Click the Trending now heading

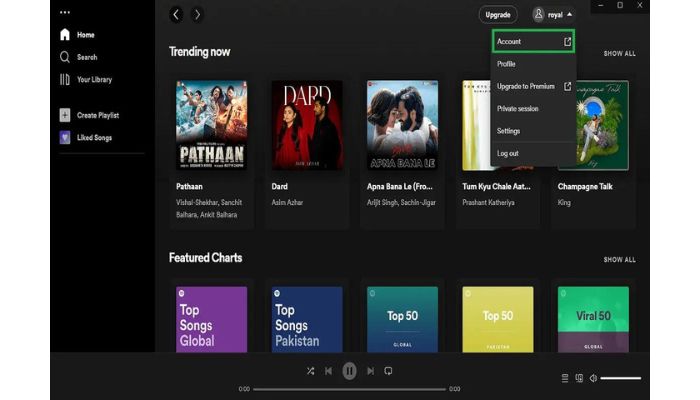[200, 52]
